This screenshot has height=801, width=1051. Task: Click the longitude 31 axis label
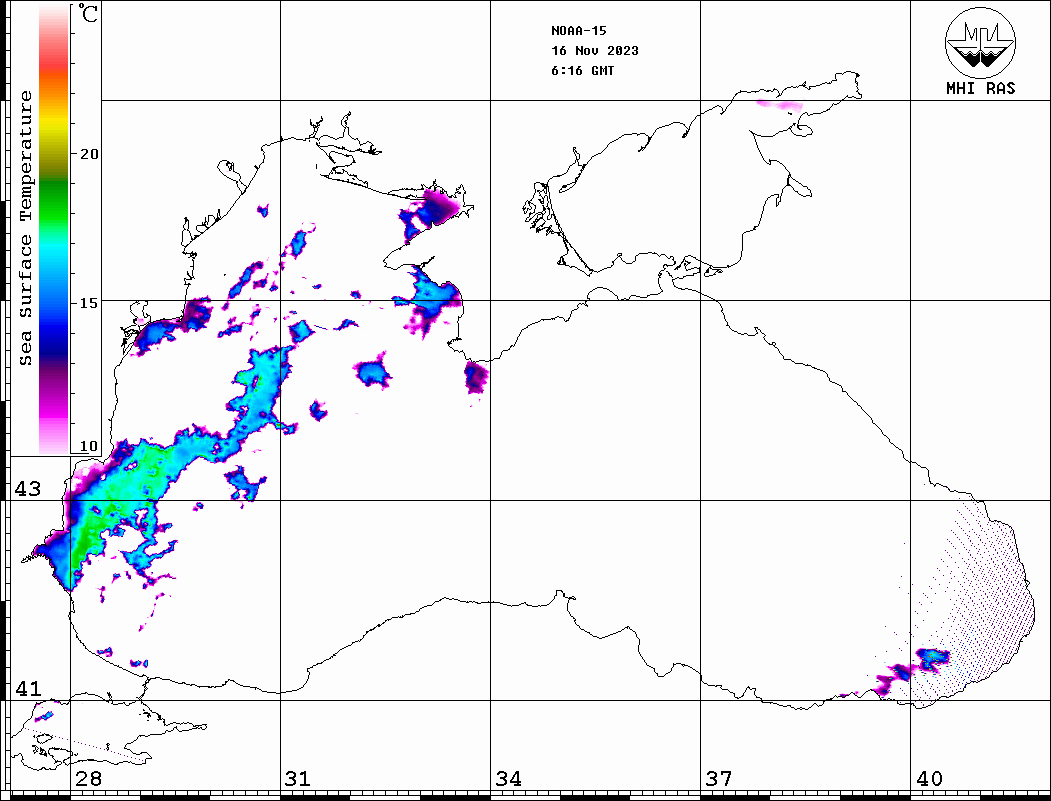click(x=298, y=778)
